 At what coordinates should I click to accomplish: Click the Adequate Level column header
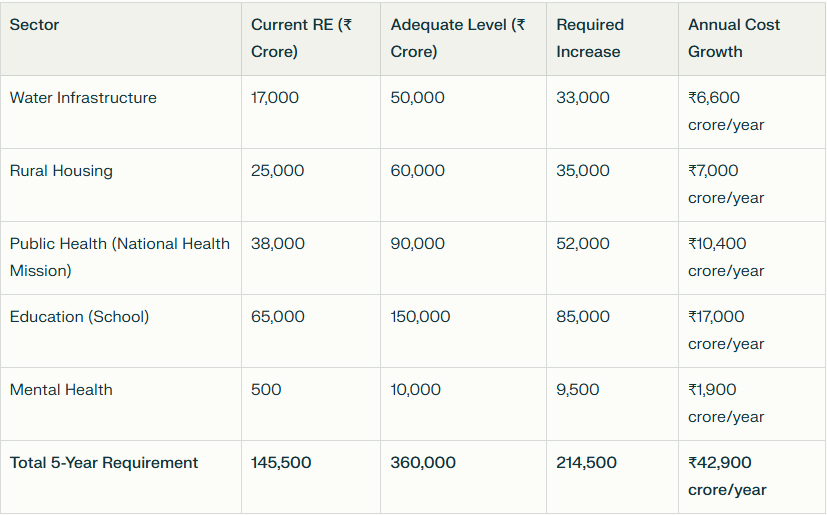[457, 38]
